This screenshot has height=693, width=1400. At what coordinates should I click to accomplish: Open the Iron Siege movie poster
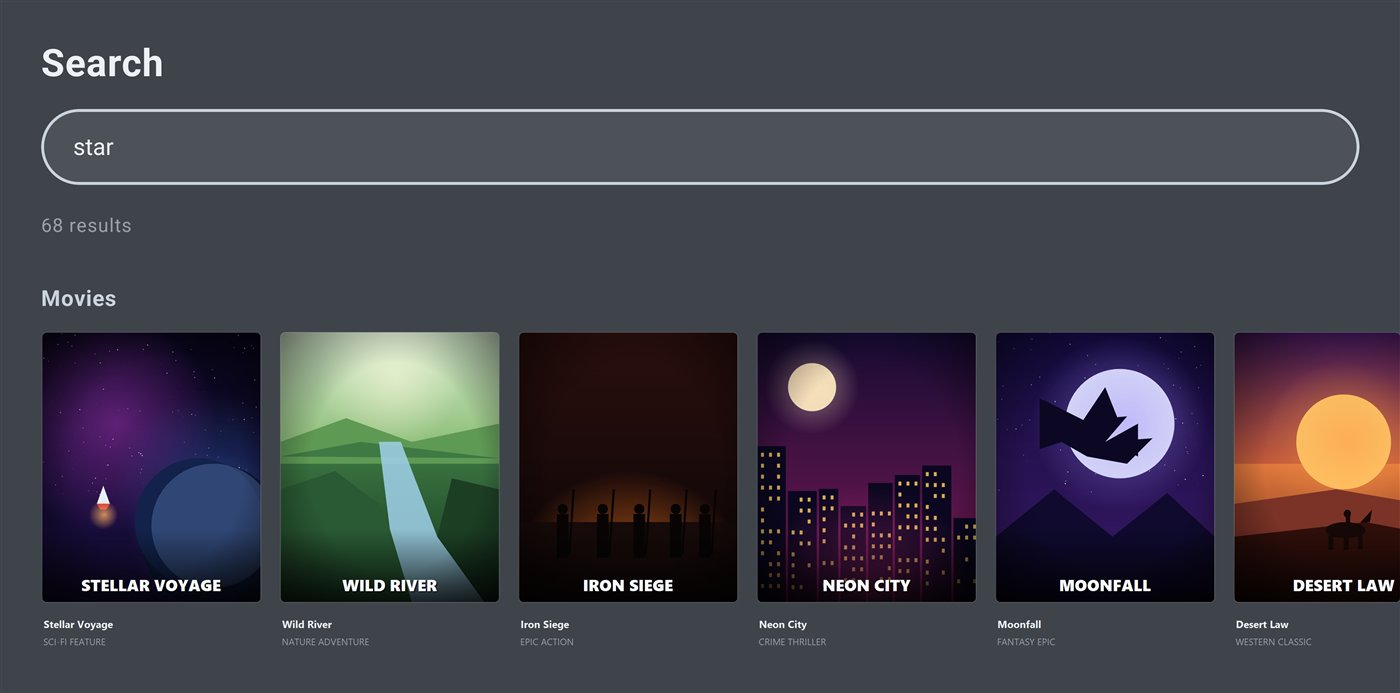(628, 467)
